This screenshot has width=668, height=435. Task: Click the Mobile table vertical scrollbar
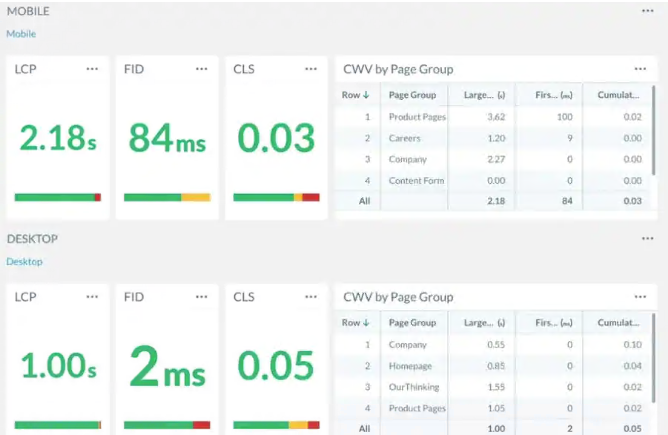click(655, 130)
